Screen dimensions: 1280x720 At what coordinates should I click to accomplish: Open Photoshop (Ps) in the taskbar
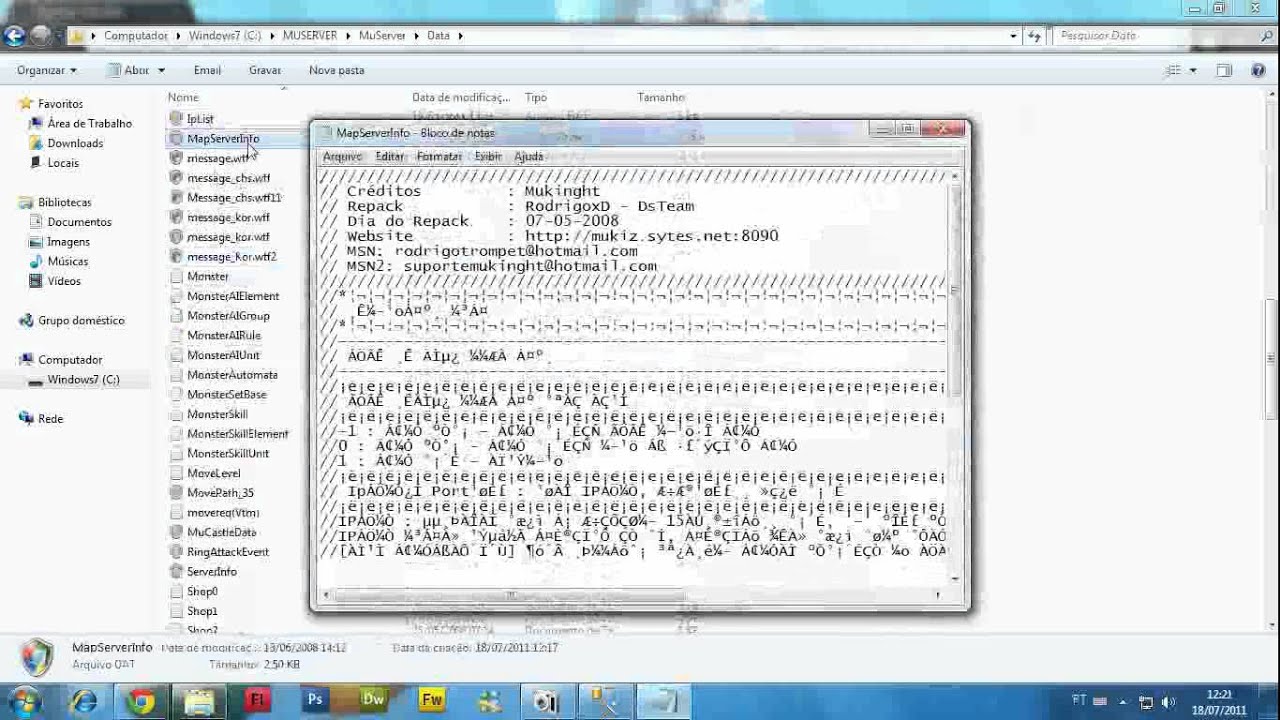pos(316,701)
